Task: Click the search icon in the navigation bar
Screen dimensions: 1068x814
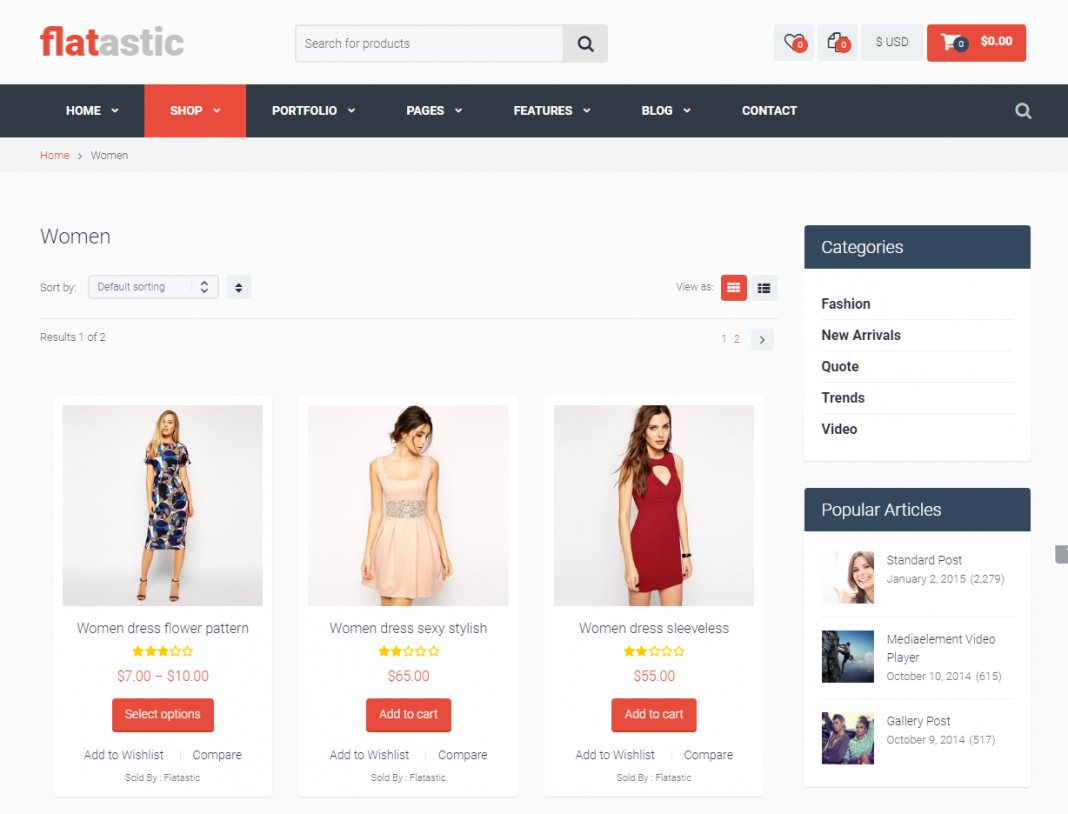Action: point(1022,110)
